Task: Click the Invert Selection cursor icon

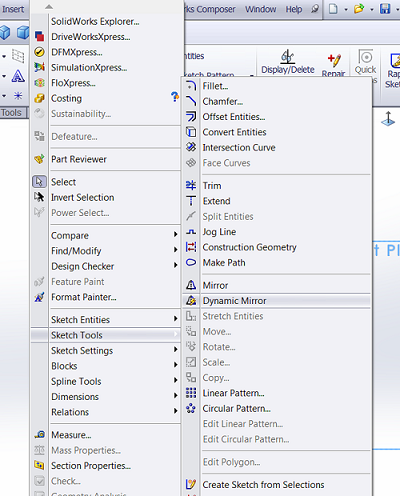Action: [39, 197]
